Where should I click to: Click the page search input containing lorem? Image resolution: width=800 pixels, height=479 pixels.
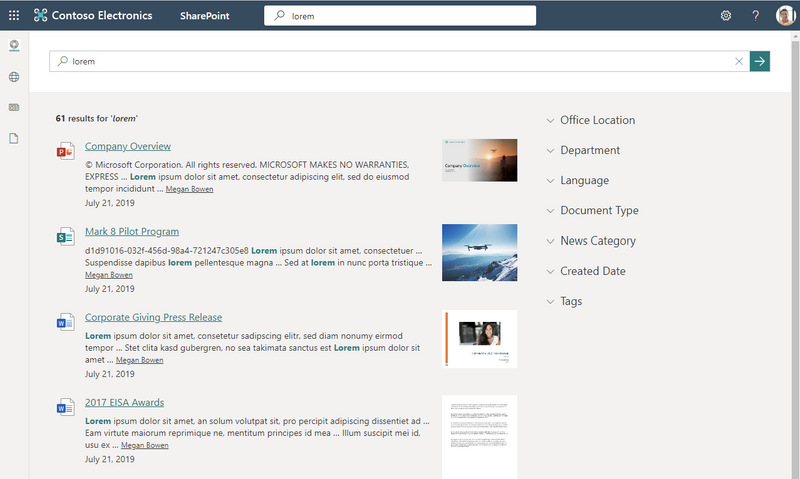(x=400, y=61)
